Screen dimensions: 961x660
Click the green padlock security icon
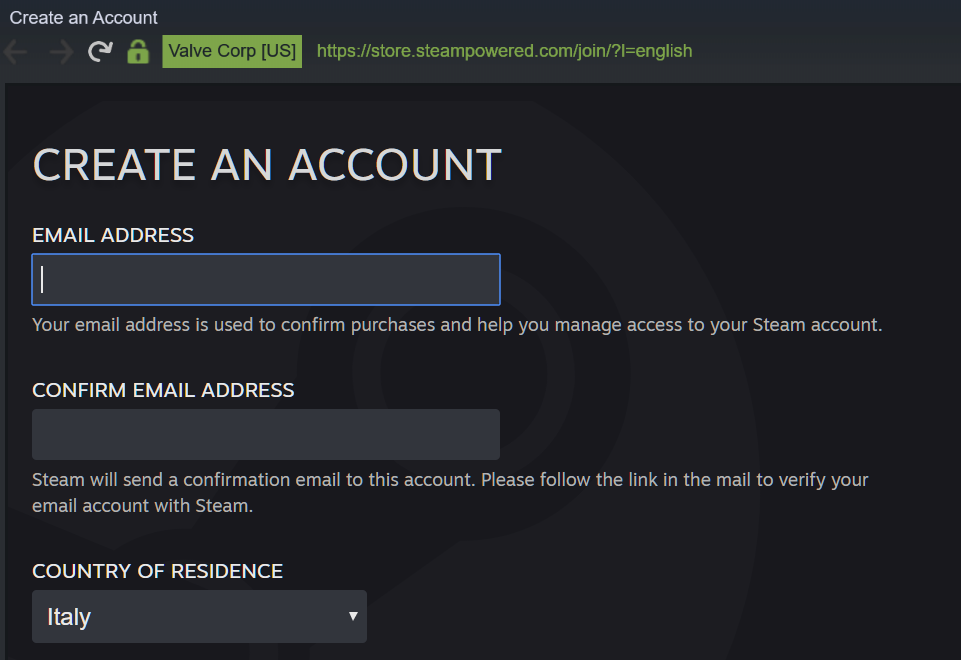(138, 52)
